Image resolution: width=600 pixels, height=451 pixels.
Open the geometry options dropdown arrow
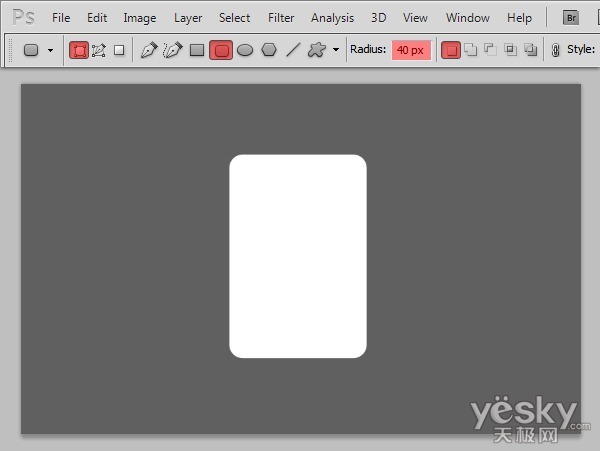[336, 50]
